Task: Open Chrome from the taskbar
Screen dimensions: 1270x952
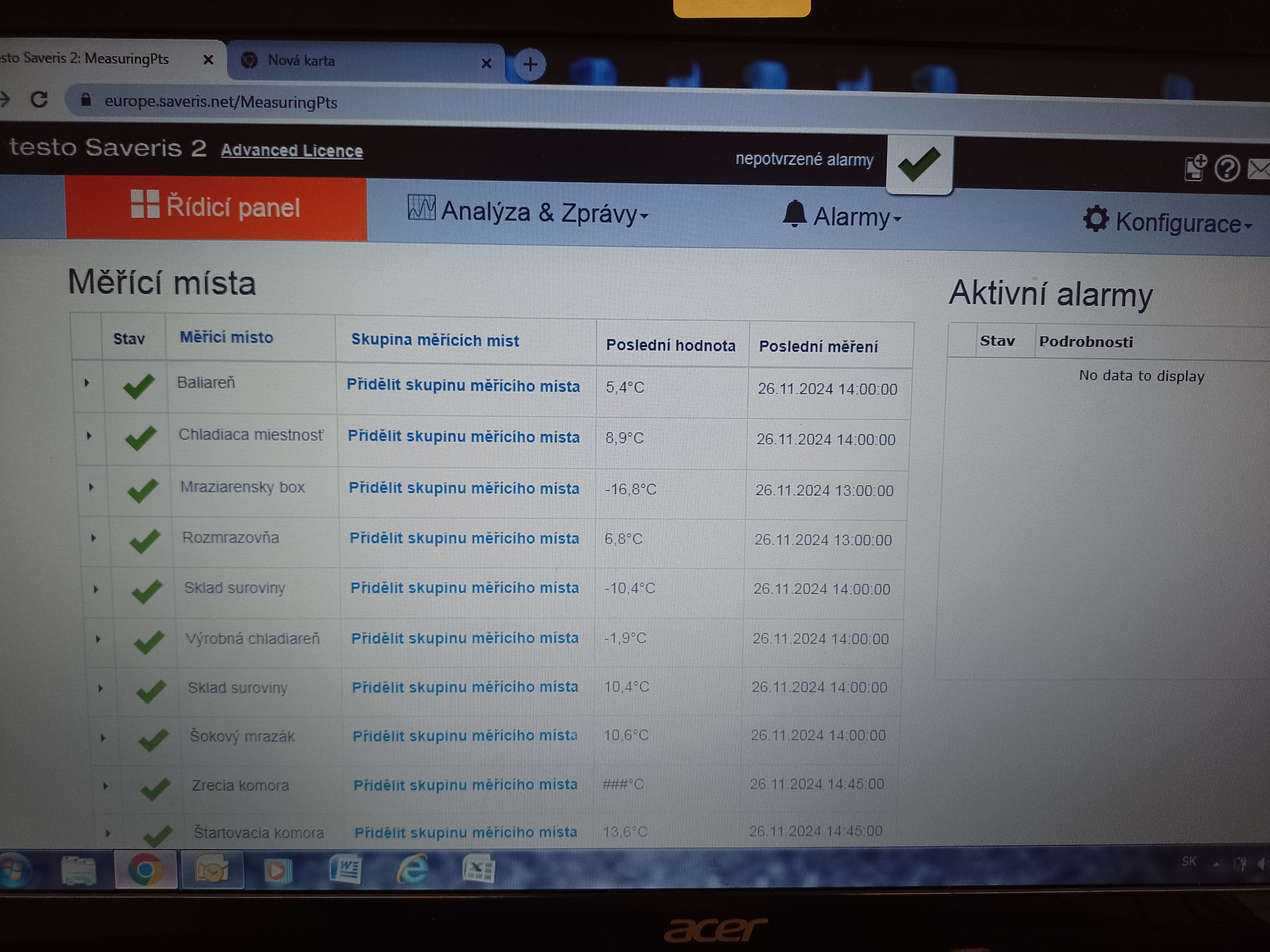Action: (x=145, y=870)
